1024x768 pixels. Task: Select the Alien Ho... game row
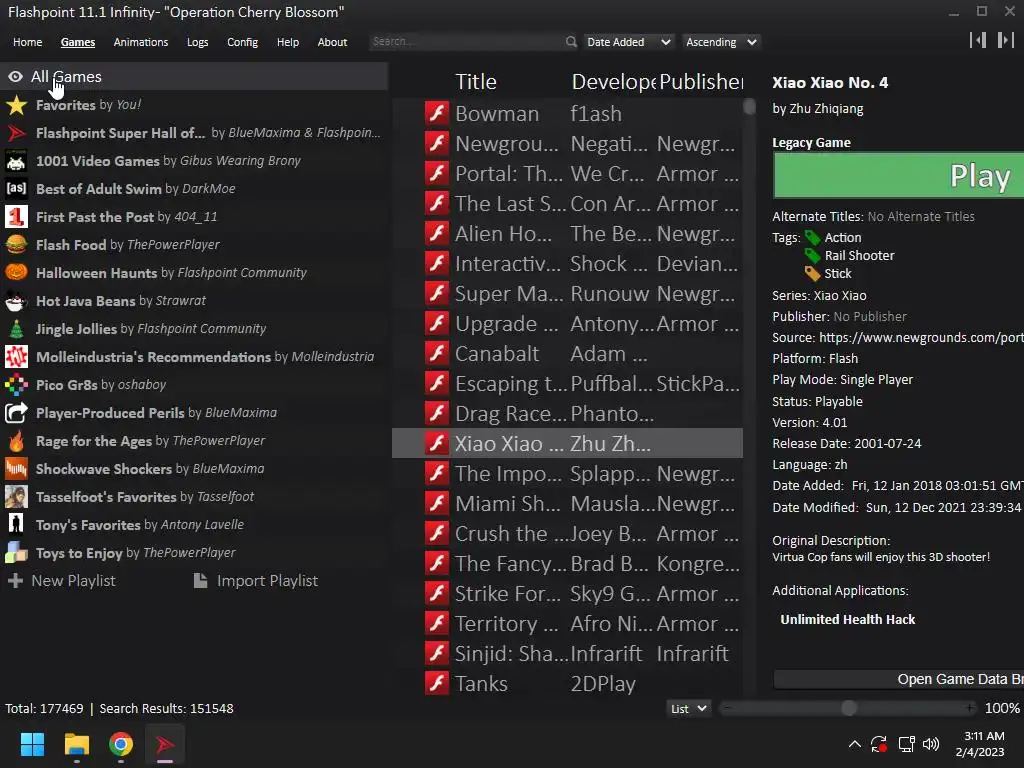coord(567,234)
